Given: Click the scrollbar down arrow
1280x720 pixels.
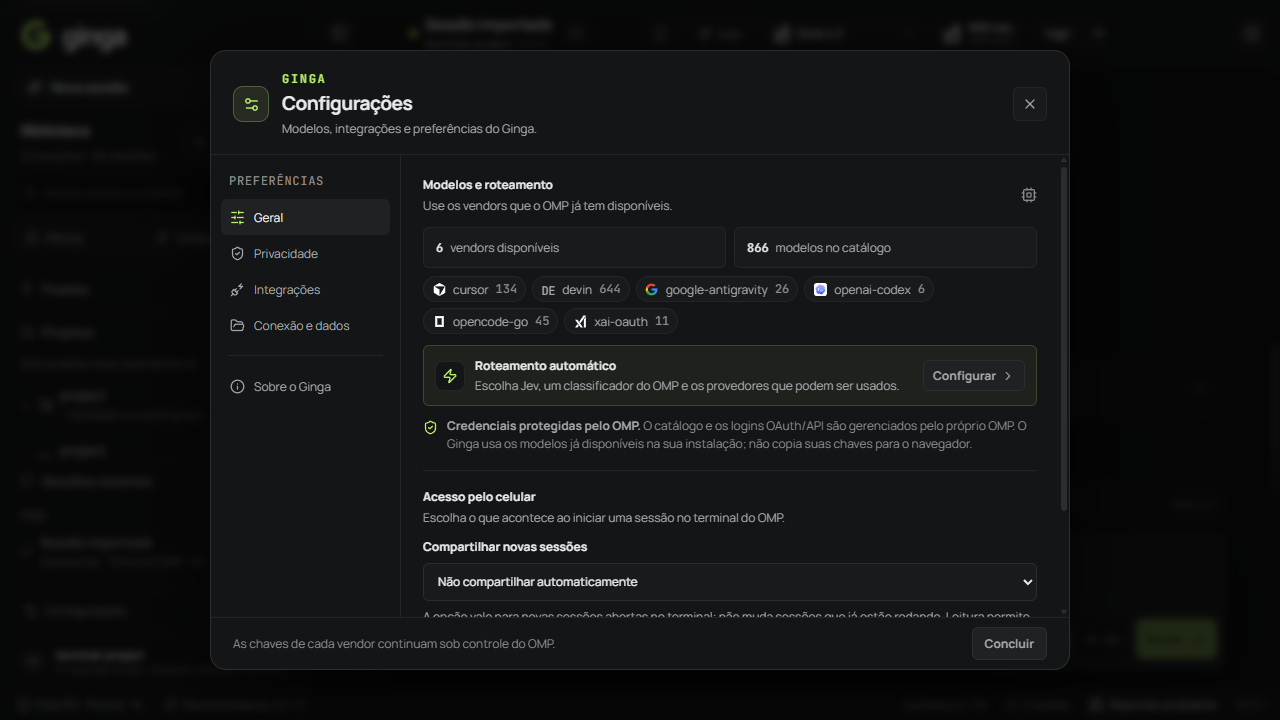Looking at the screenshot, I should point(1064,611).
